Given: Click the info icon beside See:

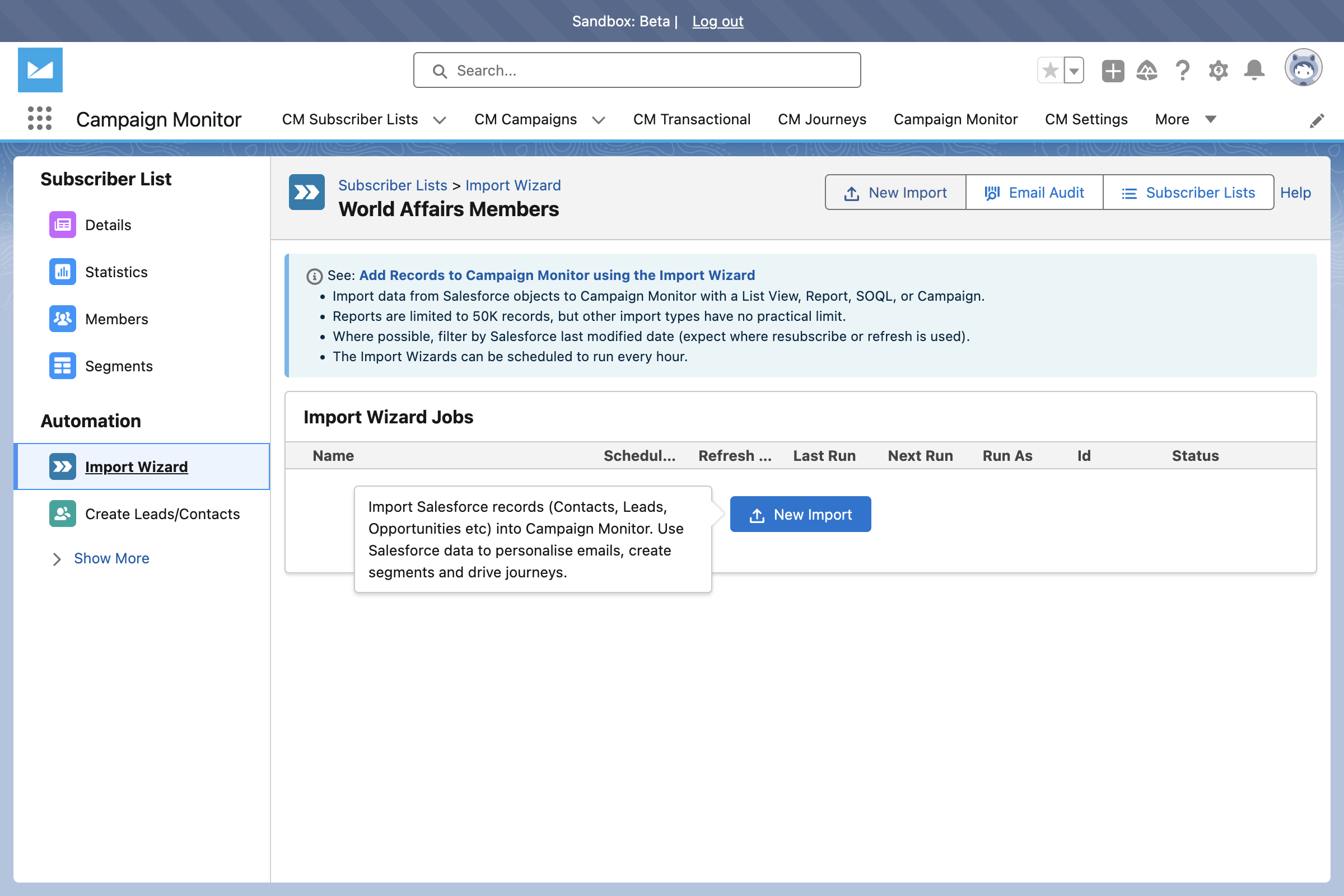Looking at the screenshot, I should point(314,277).
